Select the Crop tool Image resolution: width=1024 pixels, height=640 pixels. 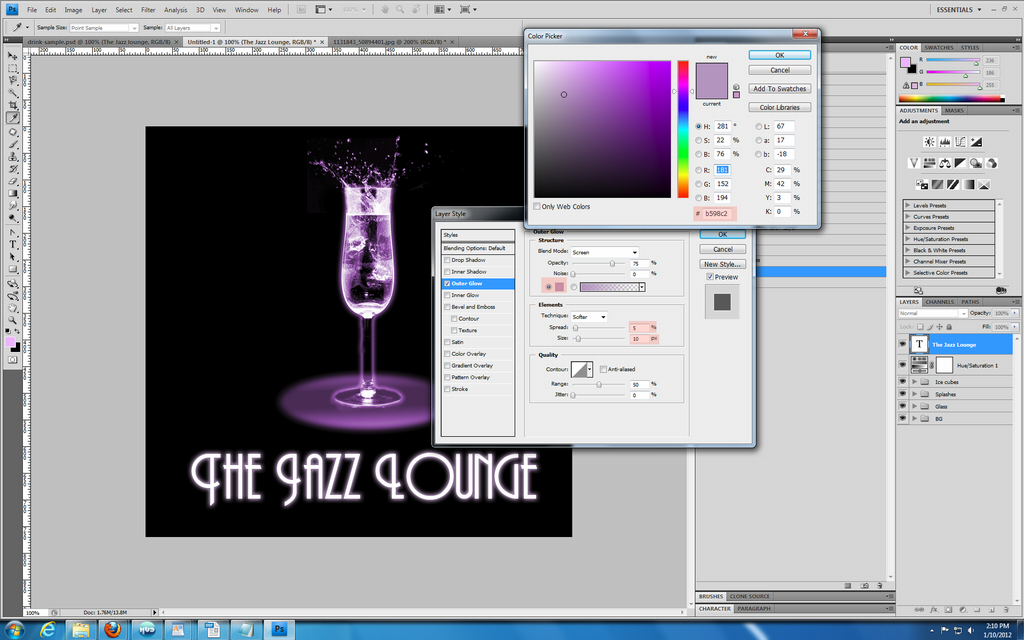pyautogui.click(x=12, y=105)
